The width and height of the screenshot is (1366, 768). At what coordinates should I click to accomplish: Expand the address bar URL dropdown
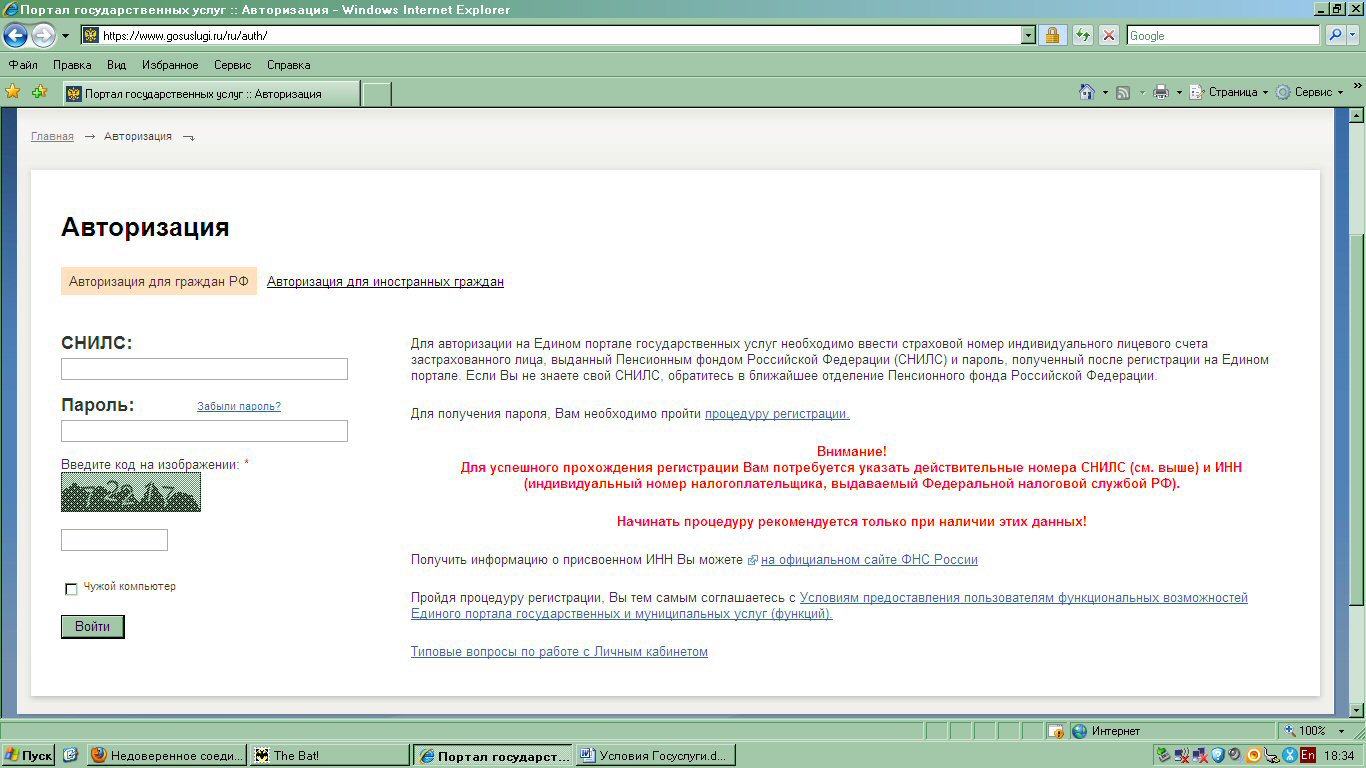click(x=1028, y=35)
